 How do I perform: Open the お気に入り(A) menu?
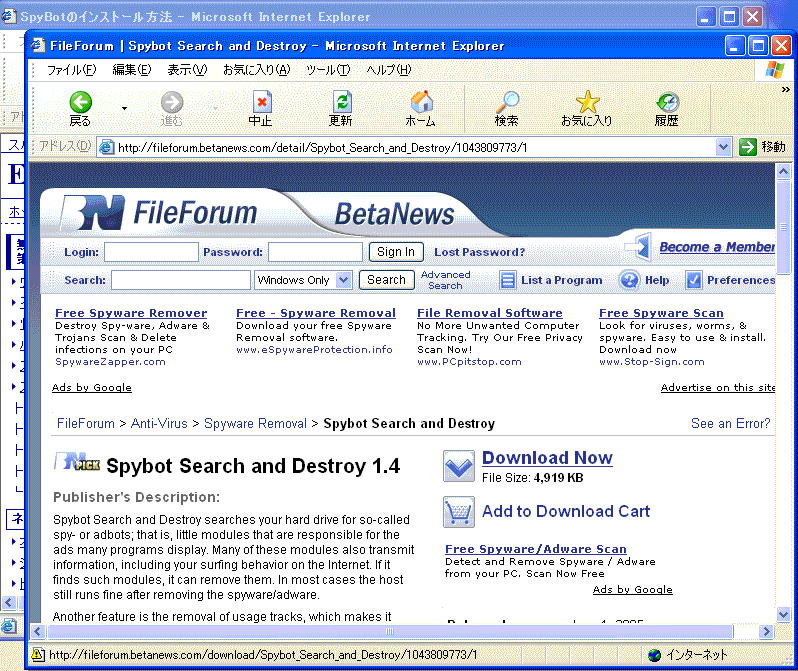256,70
